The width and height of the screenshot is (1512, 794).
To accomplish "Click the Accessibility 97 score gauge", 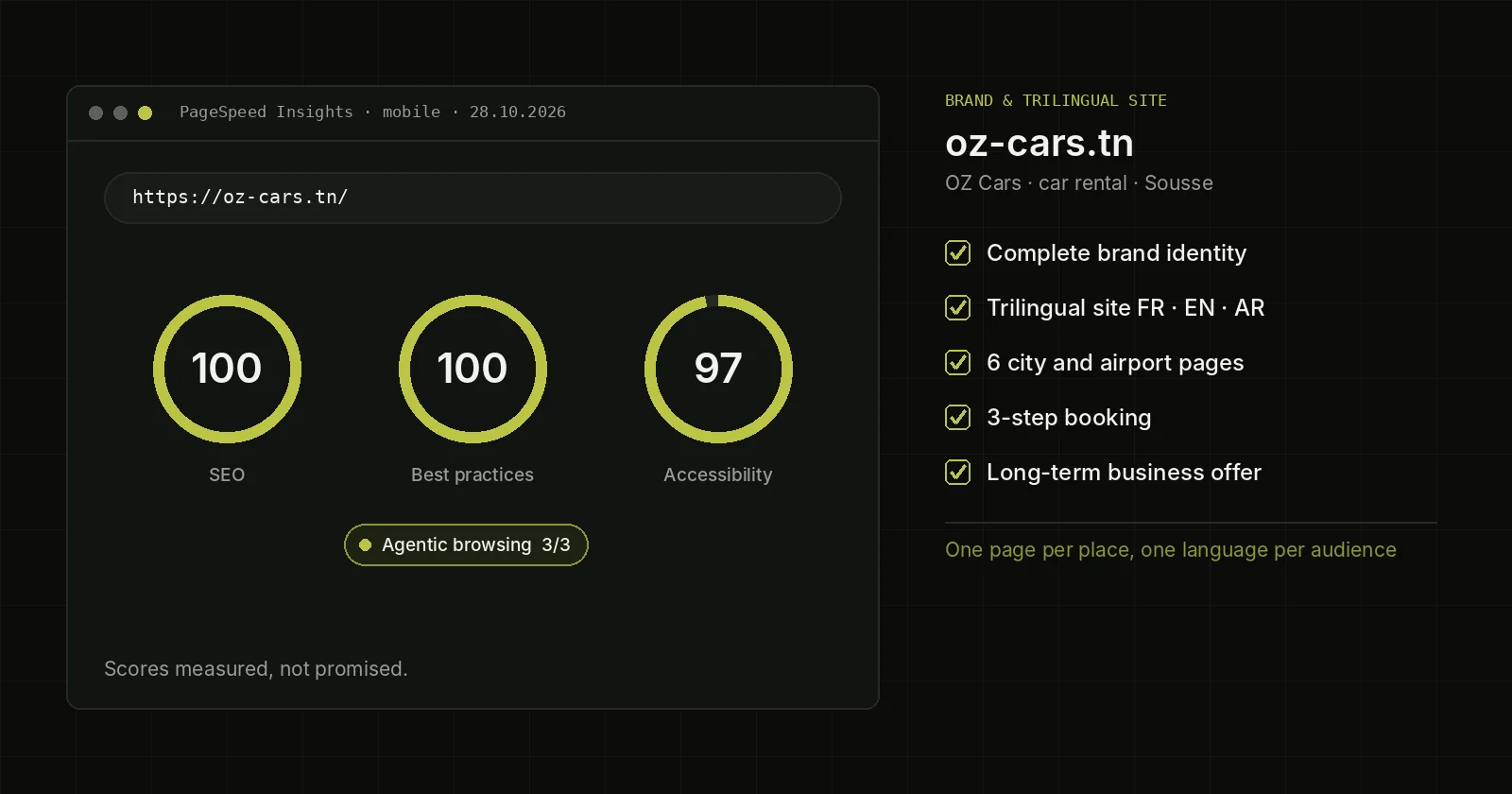I will pyautogui.click(x=718, y=369).
